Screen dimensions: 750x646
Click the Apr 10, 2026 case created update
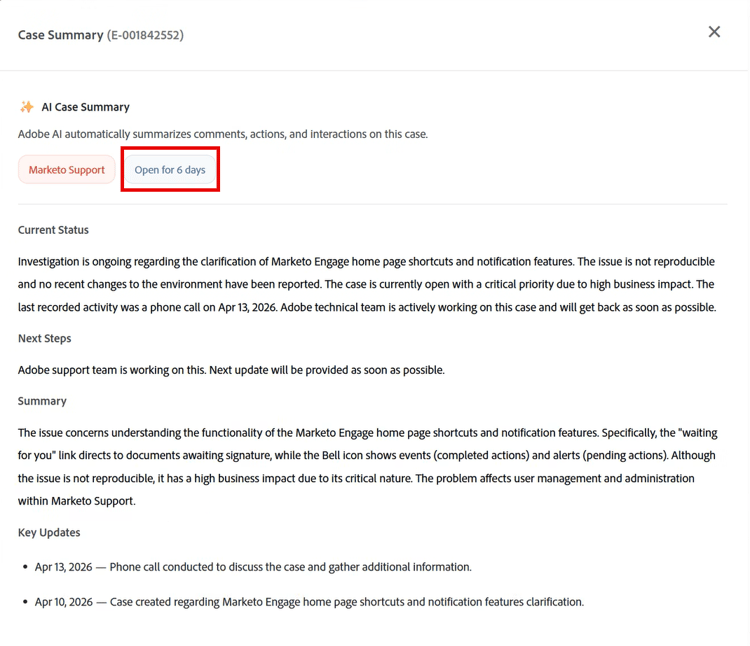coord(309,602)
